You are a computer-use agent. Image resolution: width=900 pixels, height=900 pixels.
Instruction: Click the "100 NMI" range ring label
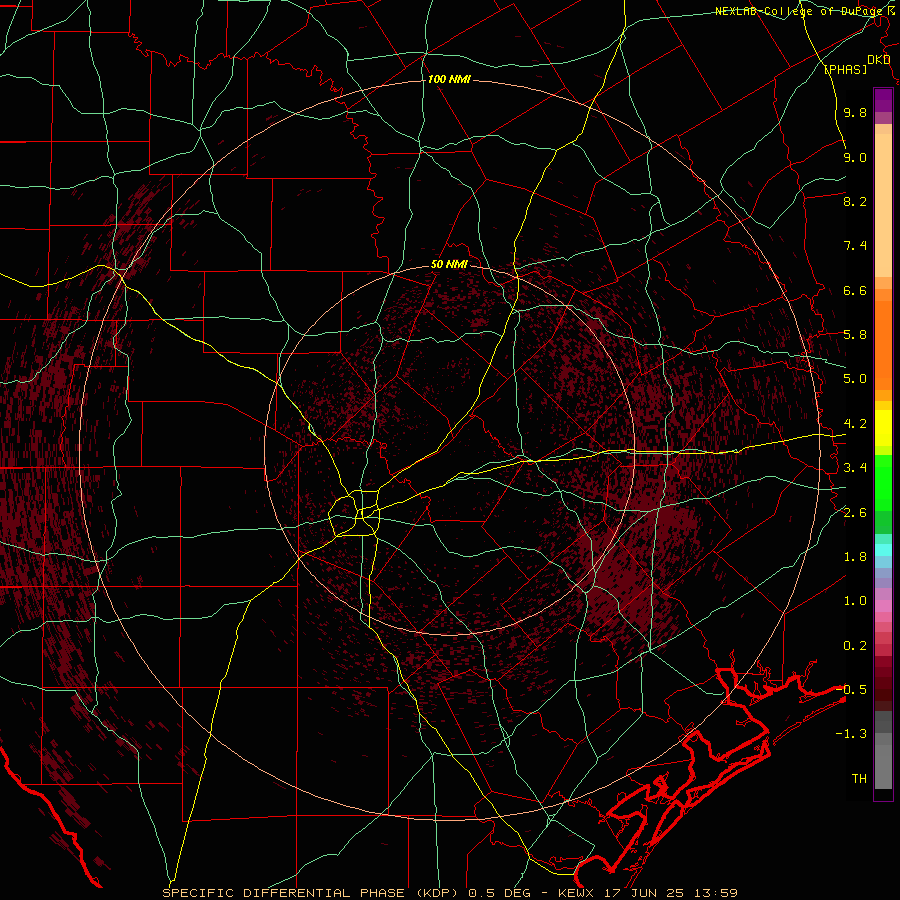pyautogui.click(x=449, y=79)
